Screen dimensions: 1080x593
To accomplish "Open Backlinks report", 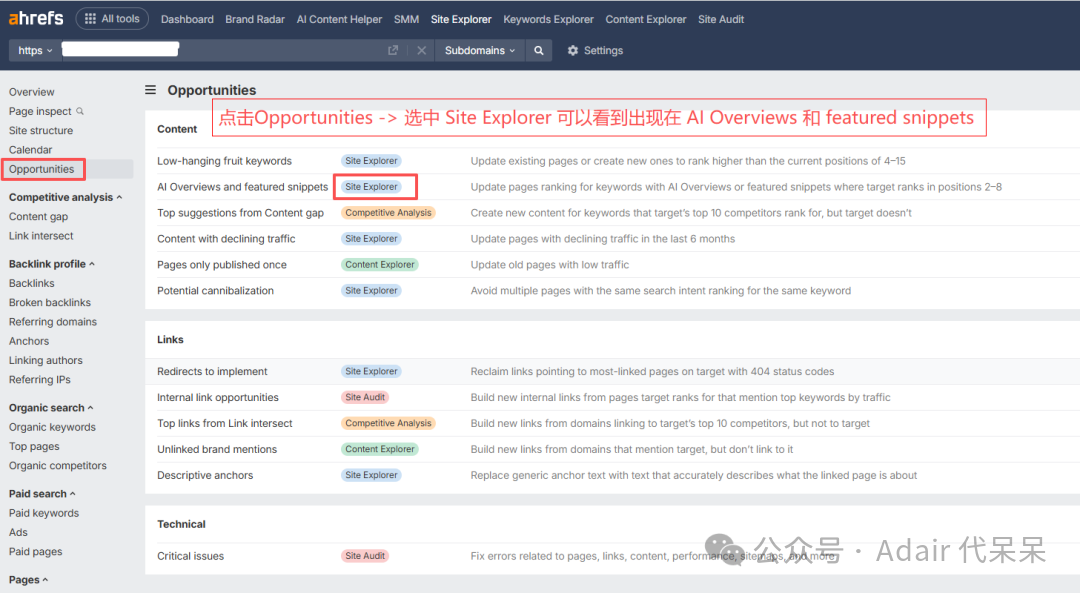I will click(x=32, y=283).
